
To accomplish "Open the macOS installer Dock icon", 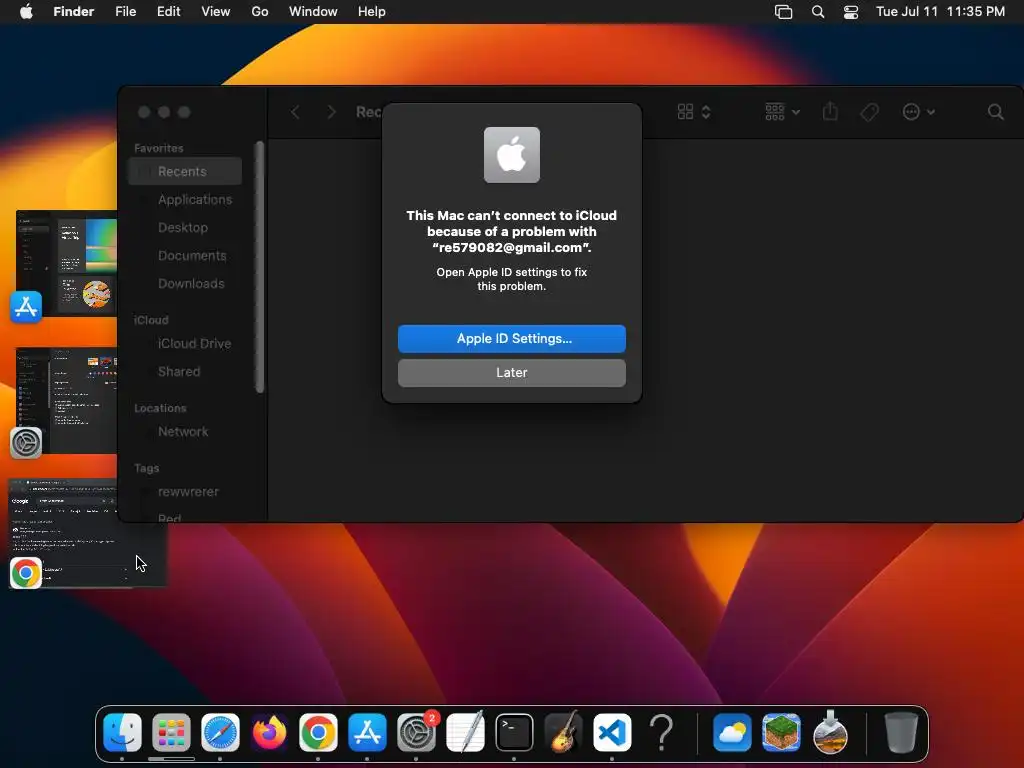I will [x=830, y=732].
